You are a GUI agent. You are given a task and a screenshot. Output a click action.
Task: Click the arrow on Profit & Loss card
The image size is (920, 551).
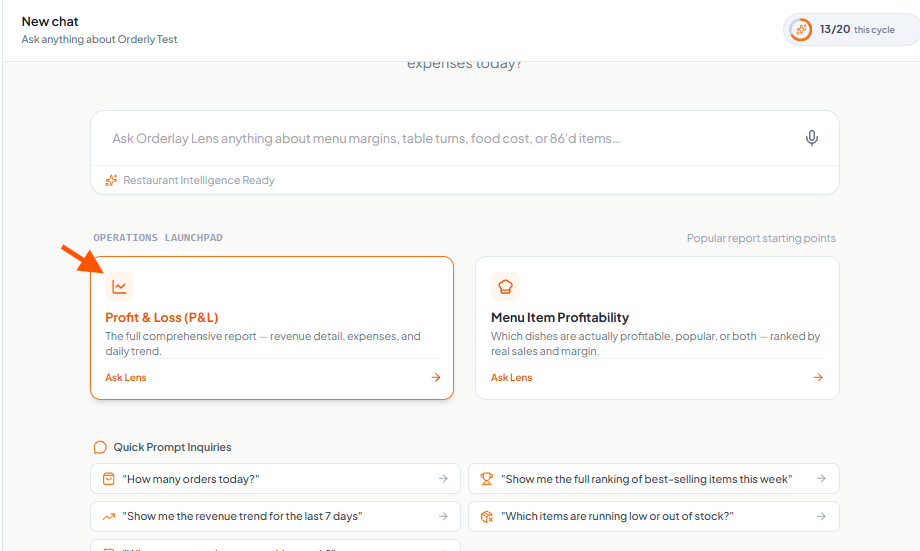click(435, 377)
